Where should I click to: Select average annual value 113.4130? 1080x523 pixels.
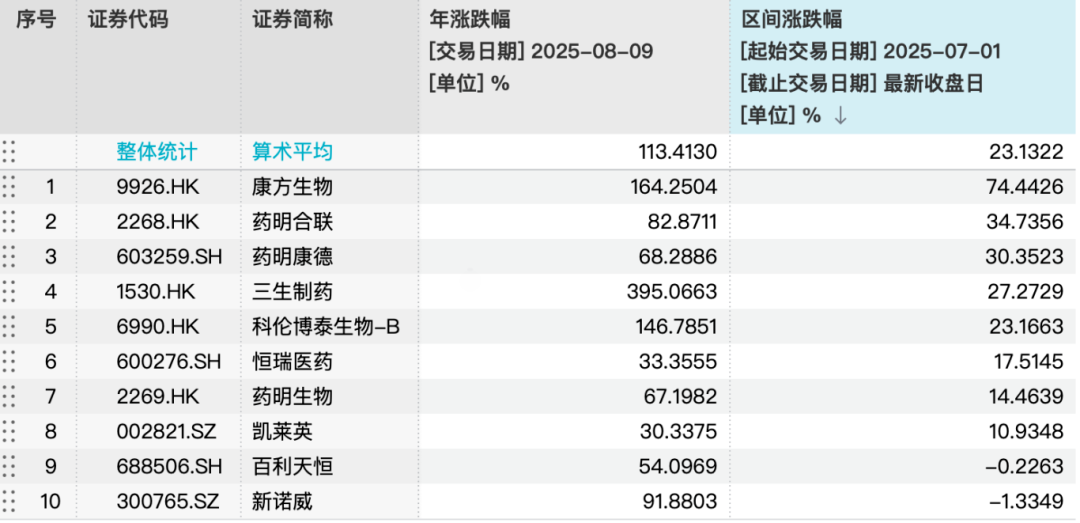(676, 152)
